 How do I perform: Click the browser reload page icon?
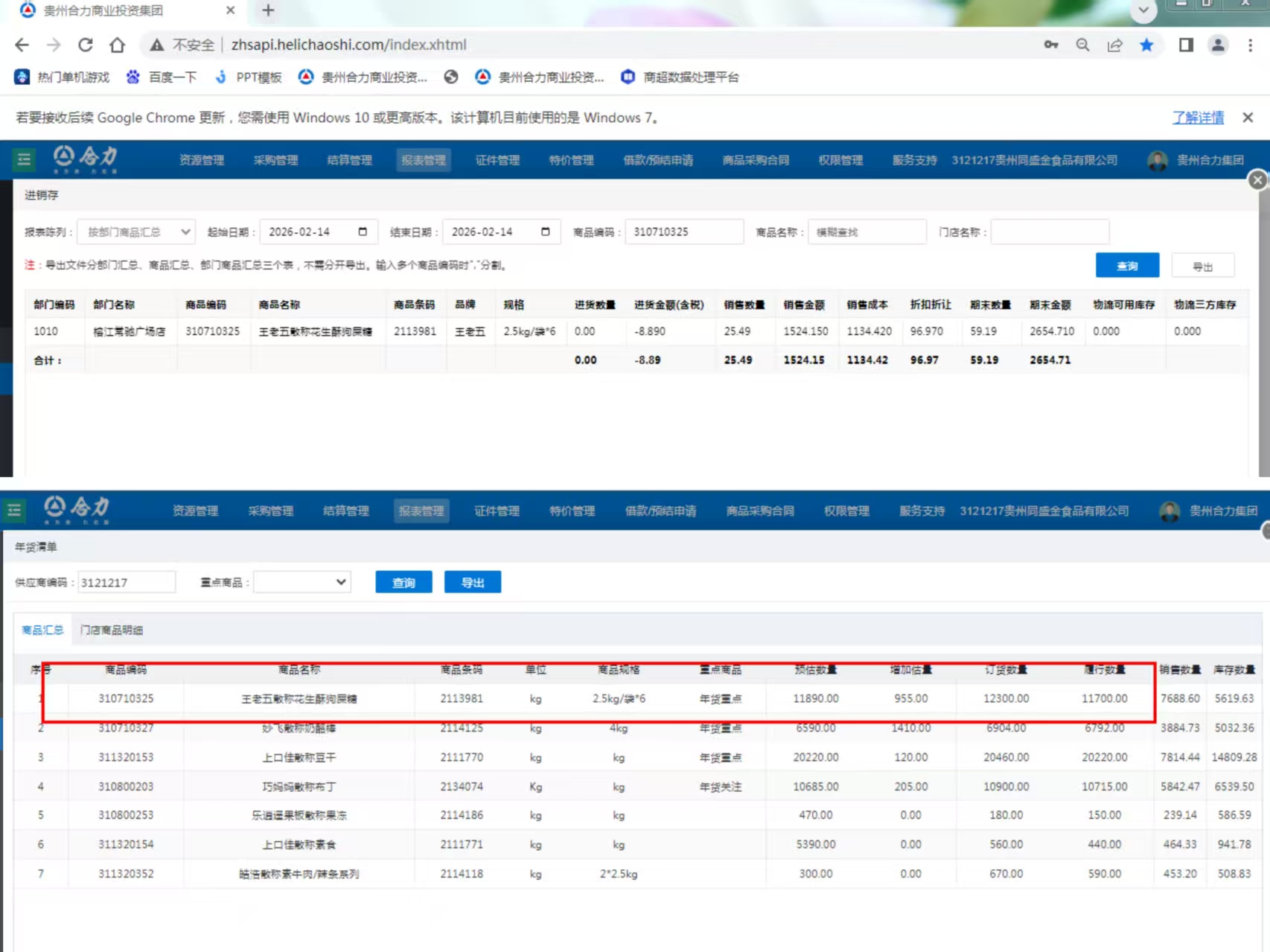(x=86, y=45)
